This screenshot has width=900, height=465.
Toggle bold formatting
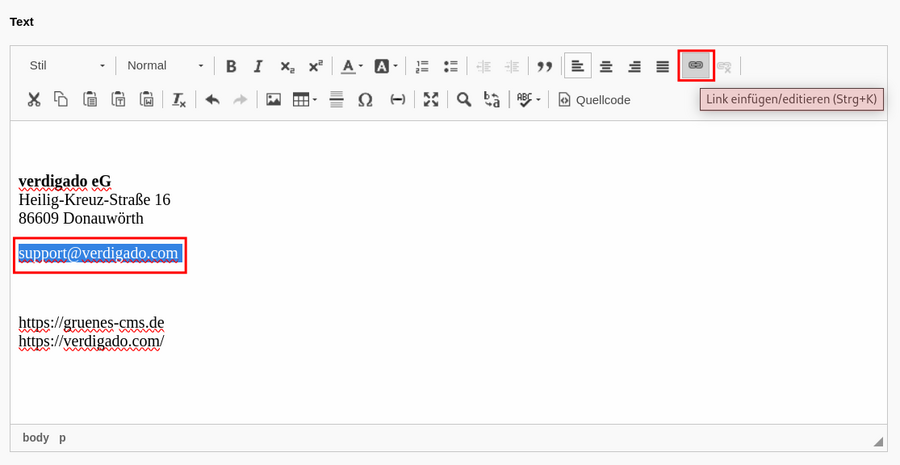pos(231,66)
